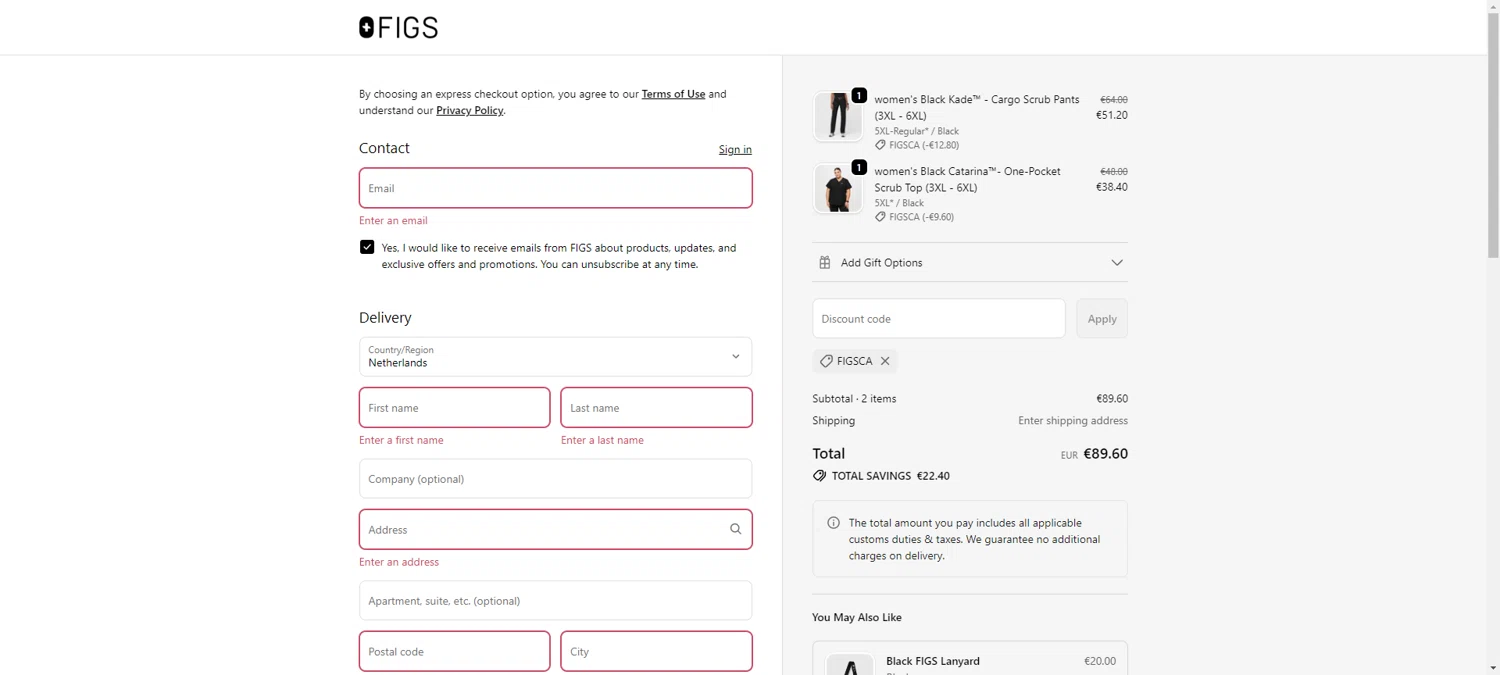Remove the FIGSCA discount code tag
Viewport: 1500px width, 675px height.
[885, 361]
